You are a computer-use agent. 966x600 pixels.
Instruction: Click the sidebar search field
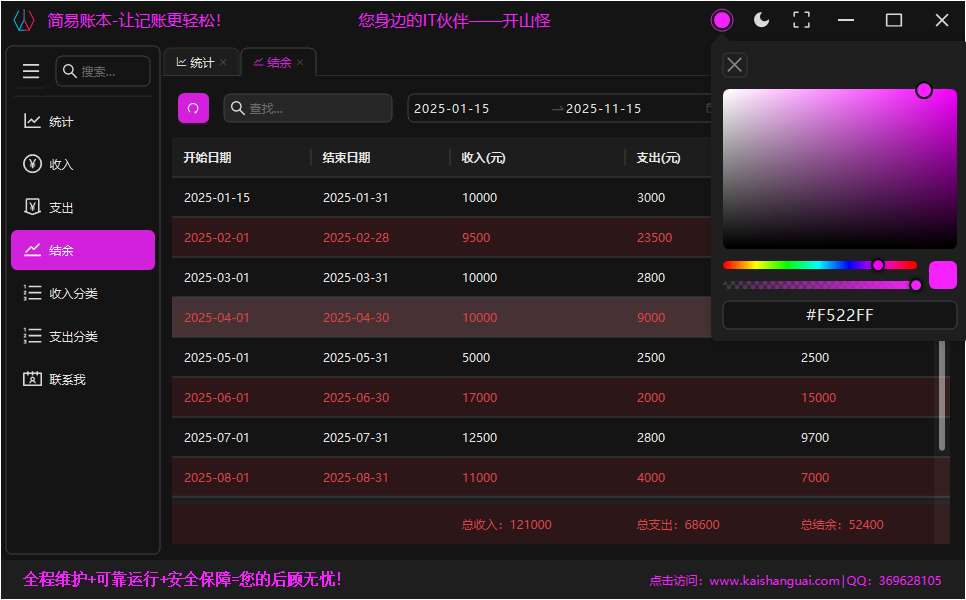(x=103, y=71)
